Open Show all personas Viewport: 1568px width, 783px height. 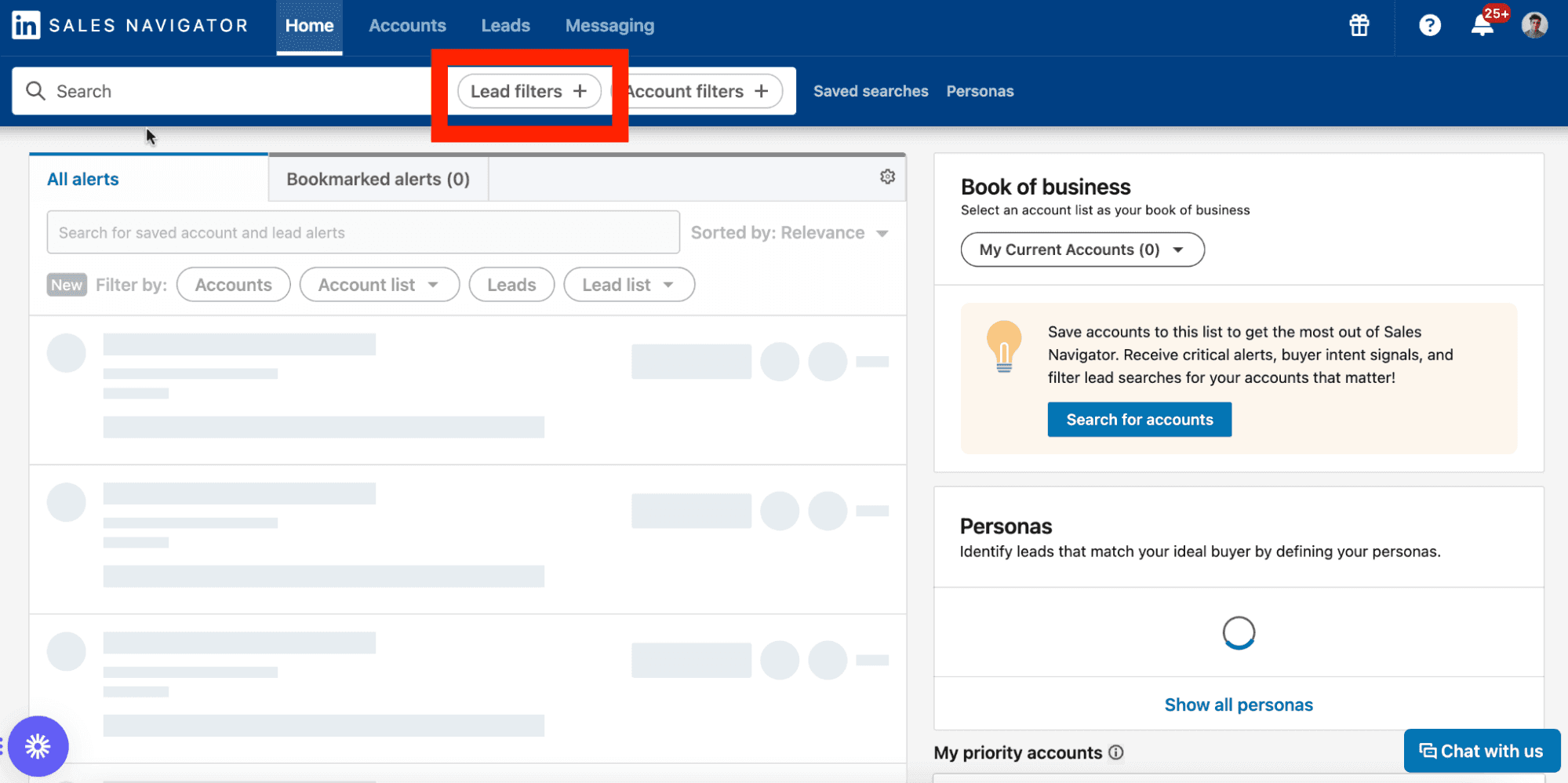[1238, 704]
